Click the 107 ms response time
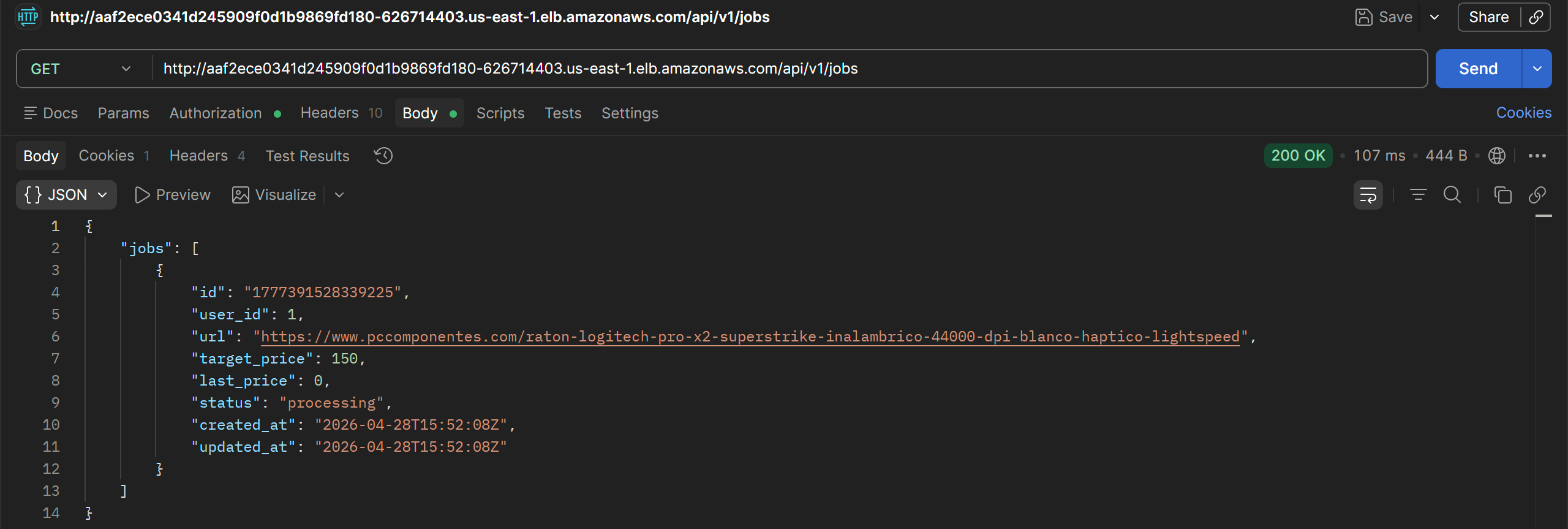This screenshot has width=1568, height=529. tap(1379, 156)
